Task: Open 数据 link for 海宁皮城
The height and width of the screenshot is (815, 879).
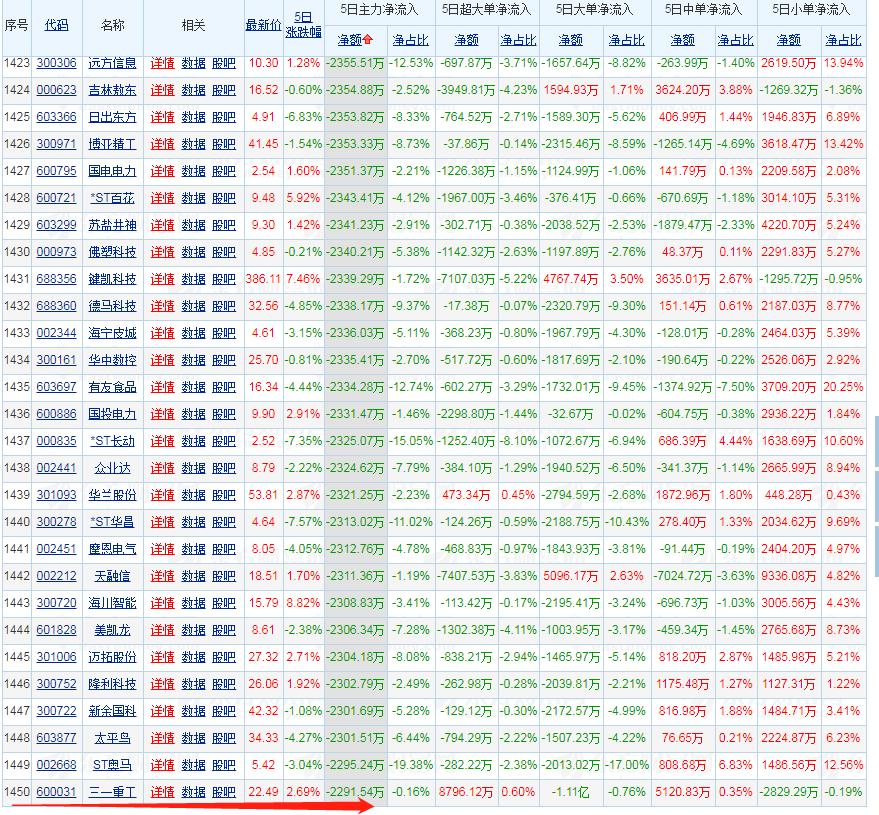Action: pos(193,333)
